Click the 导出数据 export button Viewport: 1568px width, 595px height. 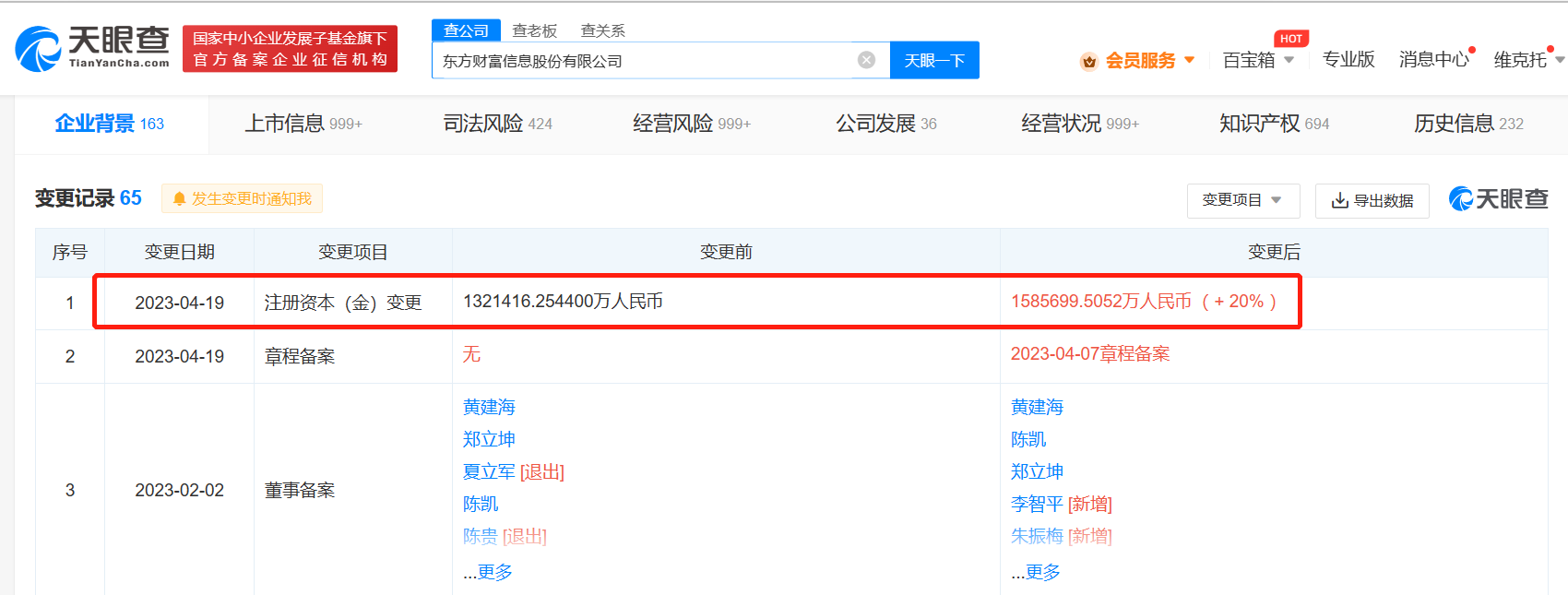tap(1372, 200)
